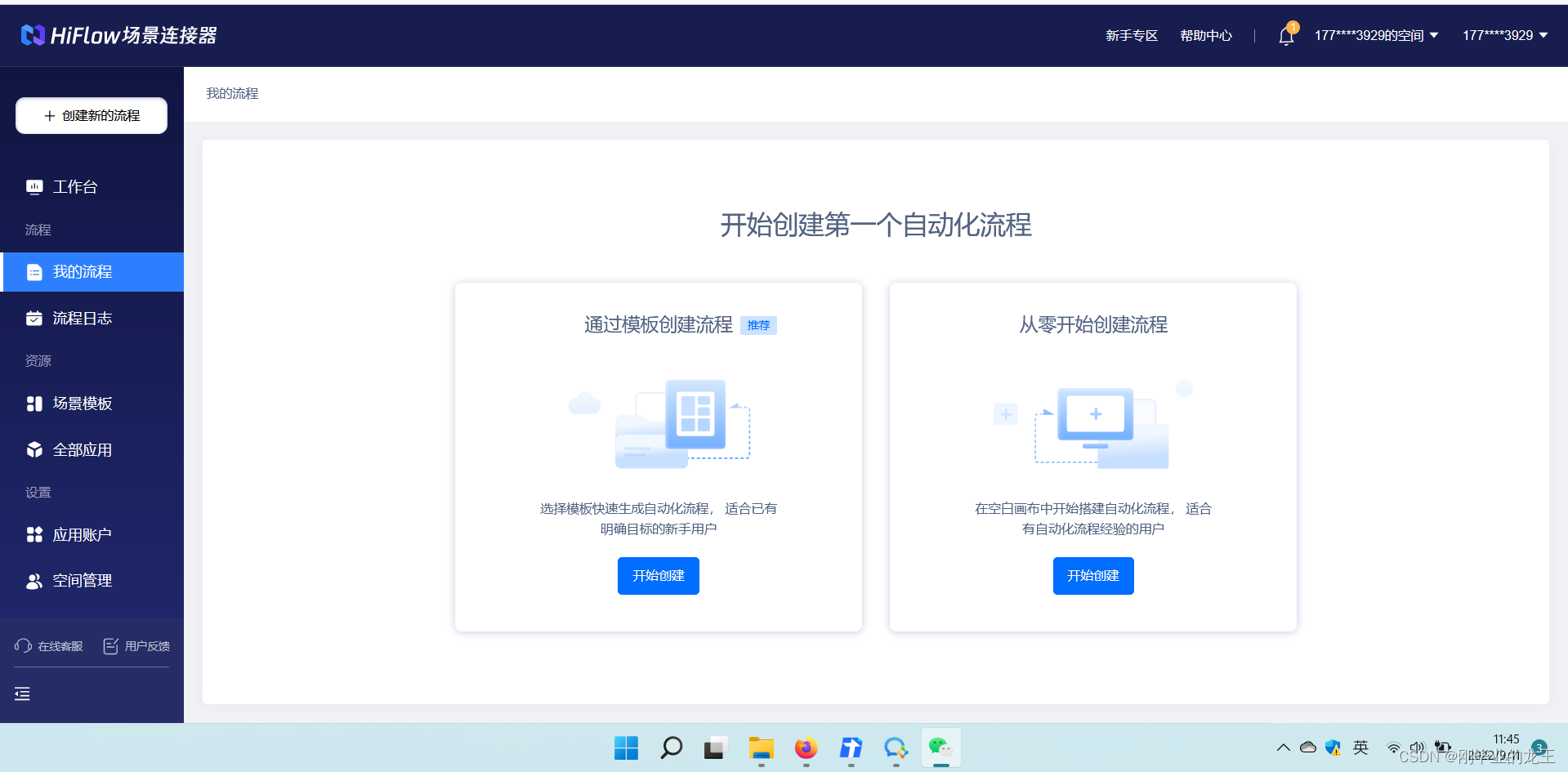1568x772 pixels.
Task: Select 我的流程 in sidebar
Action: click(92, 272)
